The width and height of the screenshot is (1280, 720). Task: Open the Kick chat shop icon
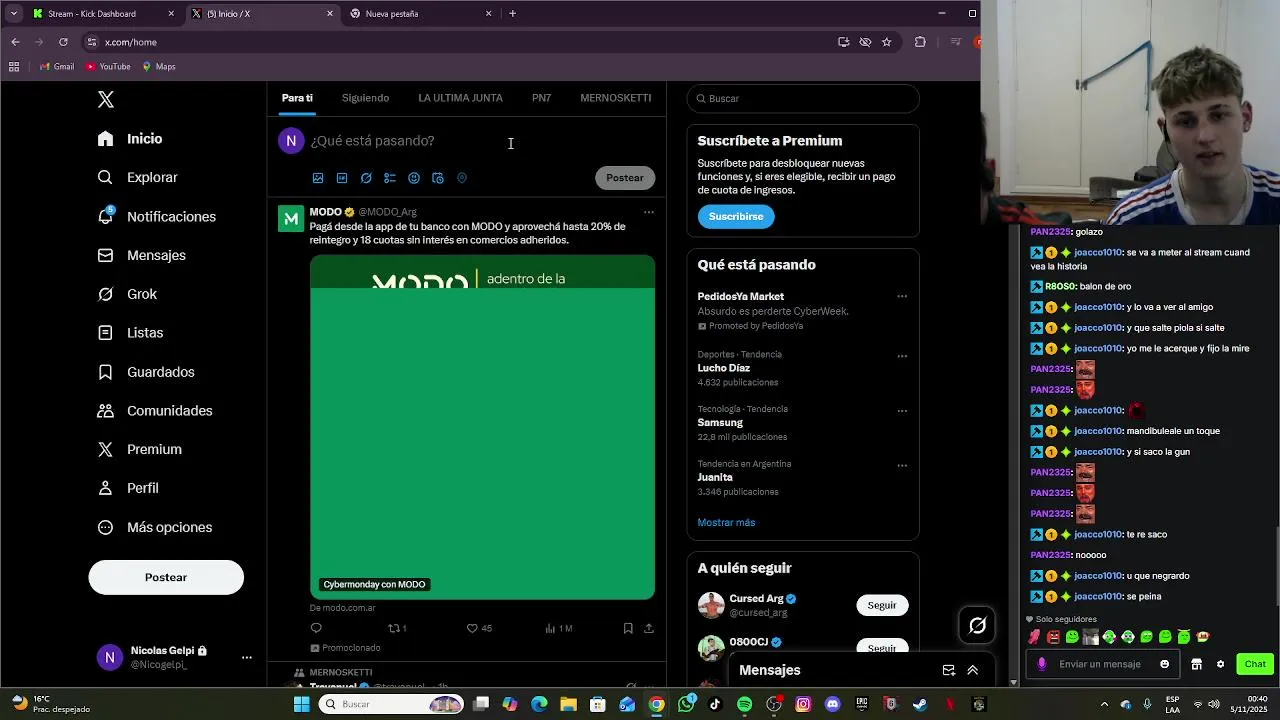coord(1196,664)
